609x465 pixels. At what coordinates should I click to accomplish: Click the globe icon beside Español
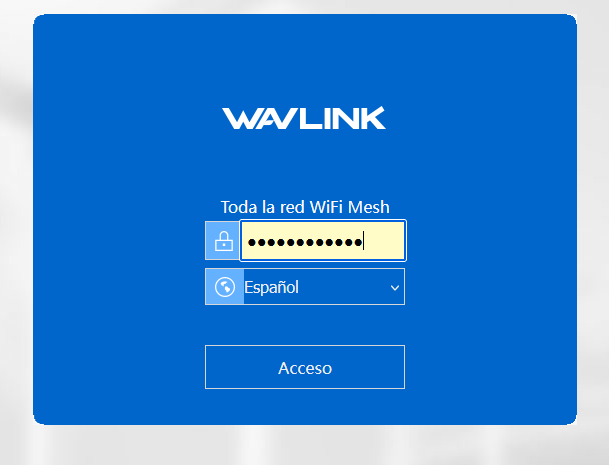[225, 287]
